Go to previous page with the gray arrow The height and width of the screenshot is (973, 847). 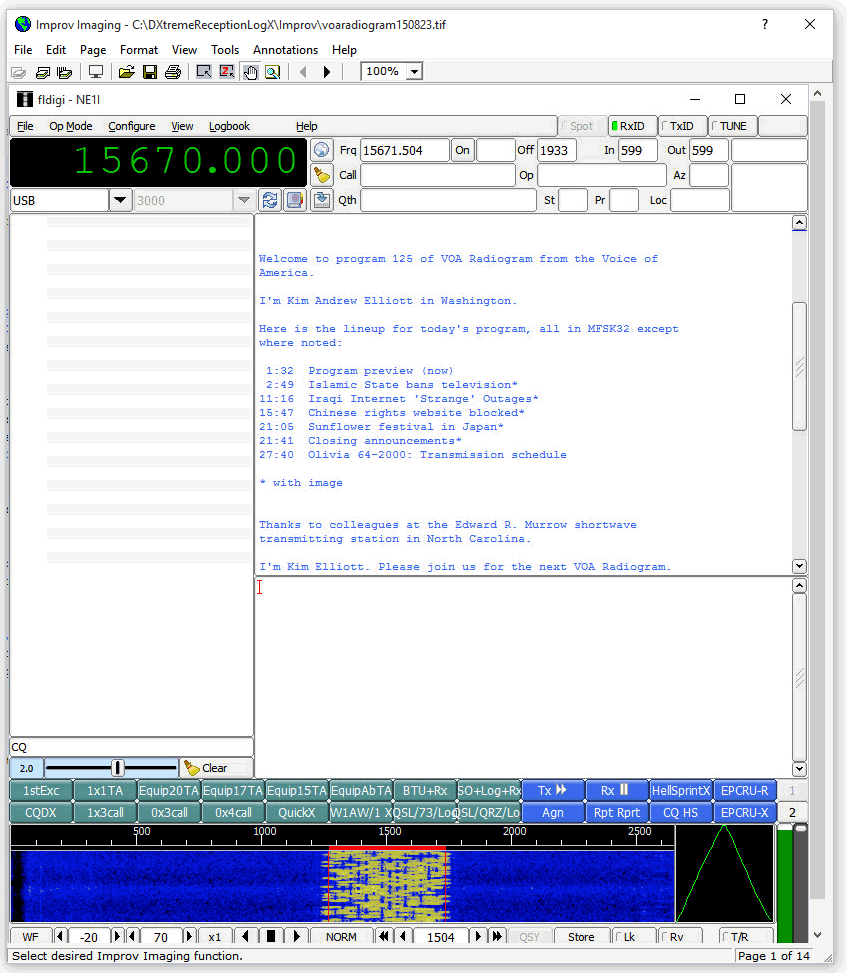(303, 72)
